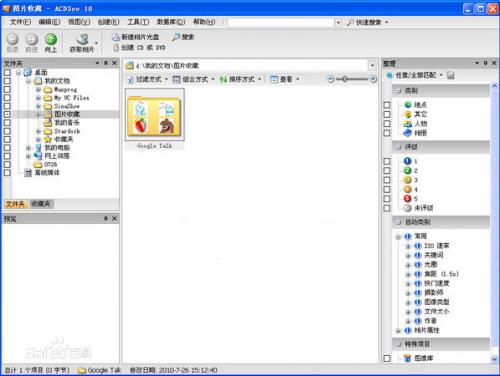Expand the My UC Files folder node
This screenshot has width=500, height=376.
pos(38,98)
